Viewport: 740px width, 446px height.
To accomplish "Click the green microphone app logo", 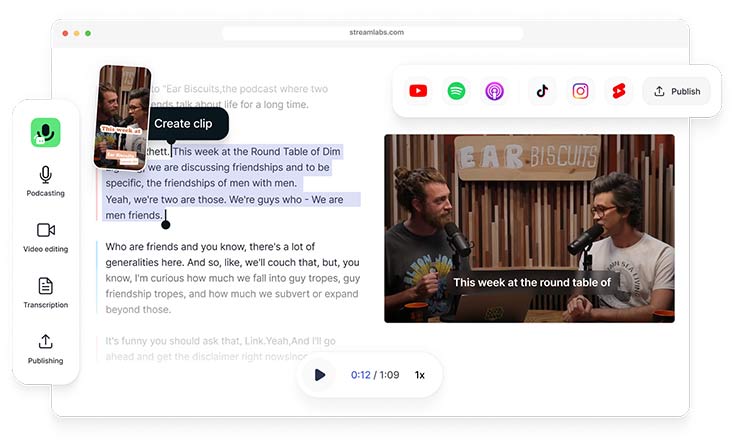I will [46, 132].
